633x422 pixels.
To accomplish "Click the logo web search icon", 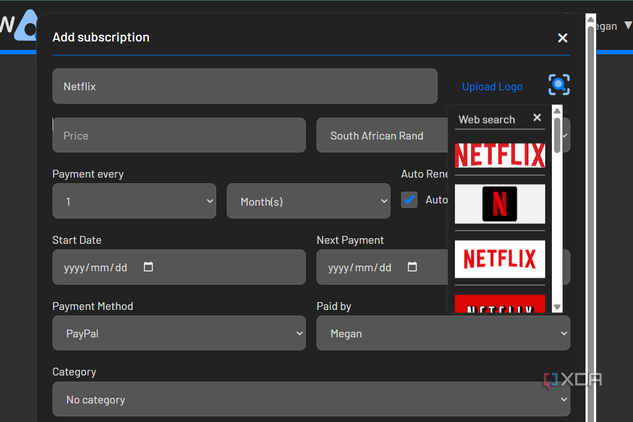I will coord(559,85).
